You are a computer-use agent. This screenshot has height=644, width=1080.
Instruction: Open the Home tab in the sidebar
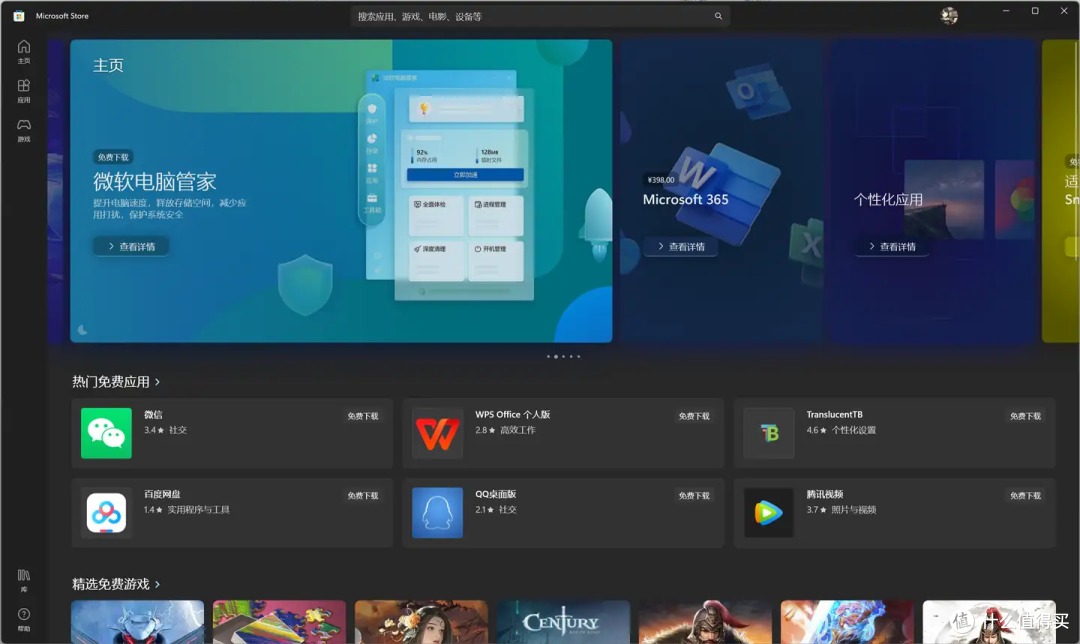coord(23,52)
